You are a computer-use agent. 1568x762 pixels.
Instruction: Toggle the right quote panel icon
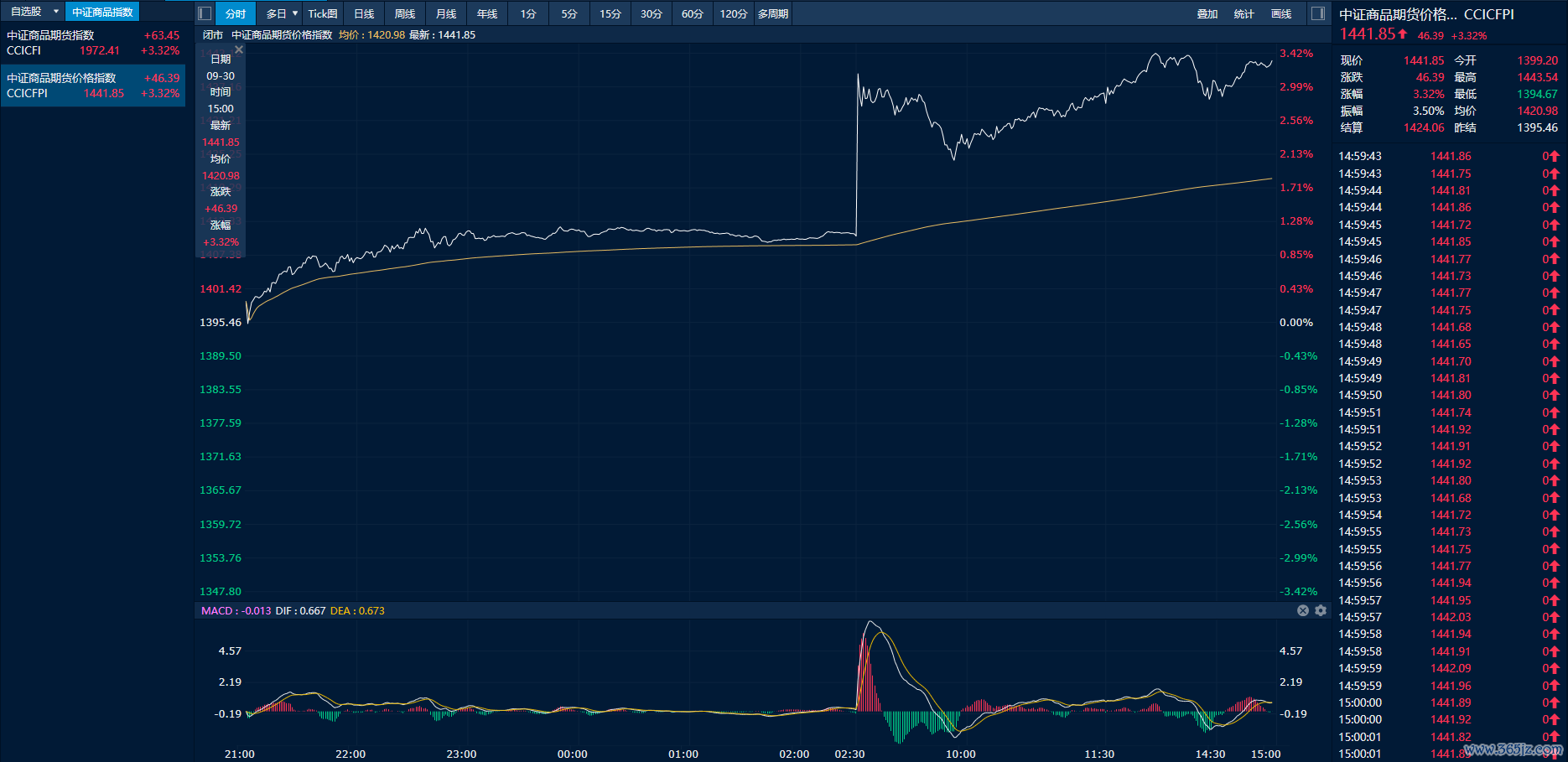[x=1318, y=13]
